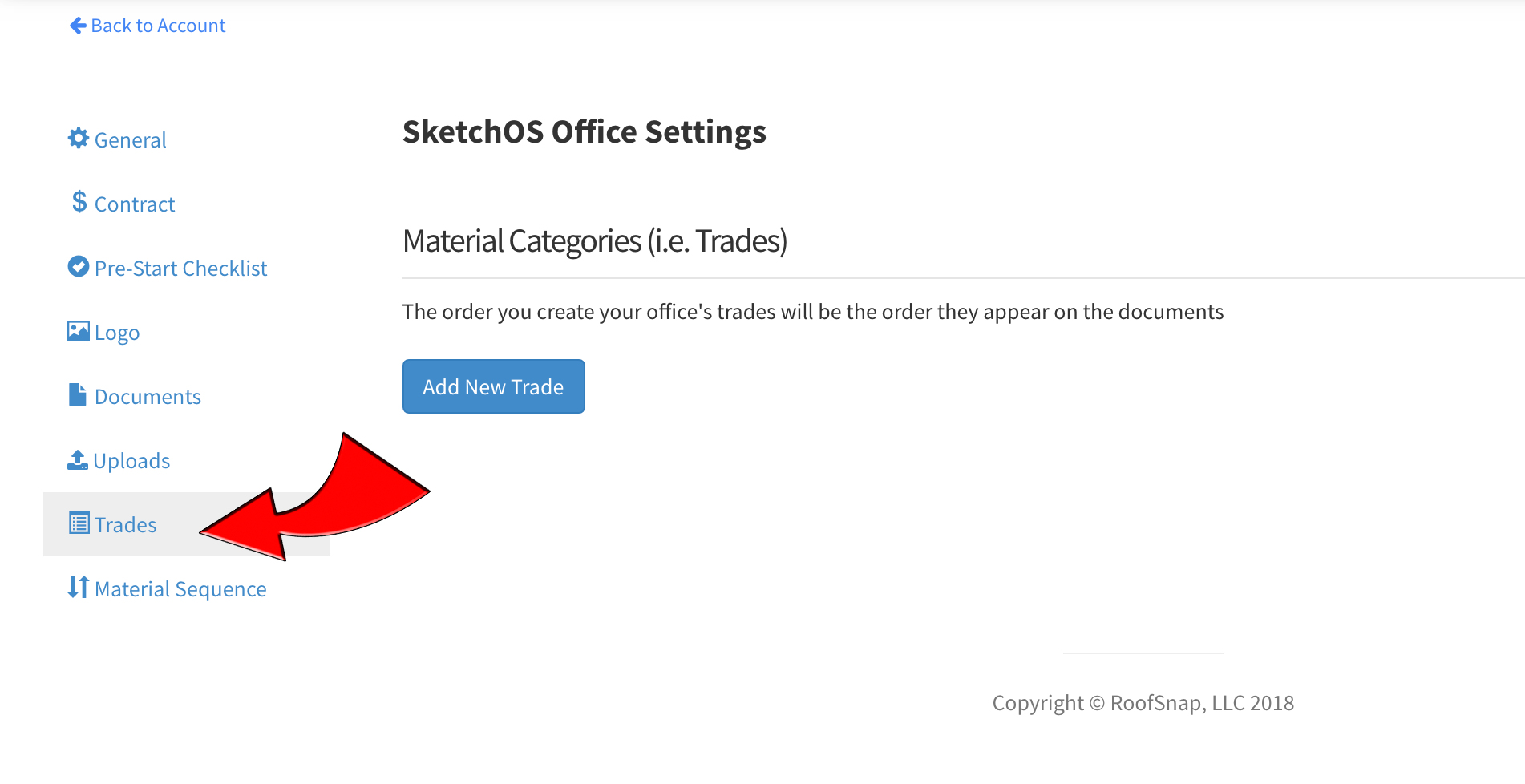Click the Material Categories heading text
The image size is (1525, 784).
coord(595,240)
